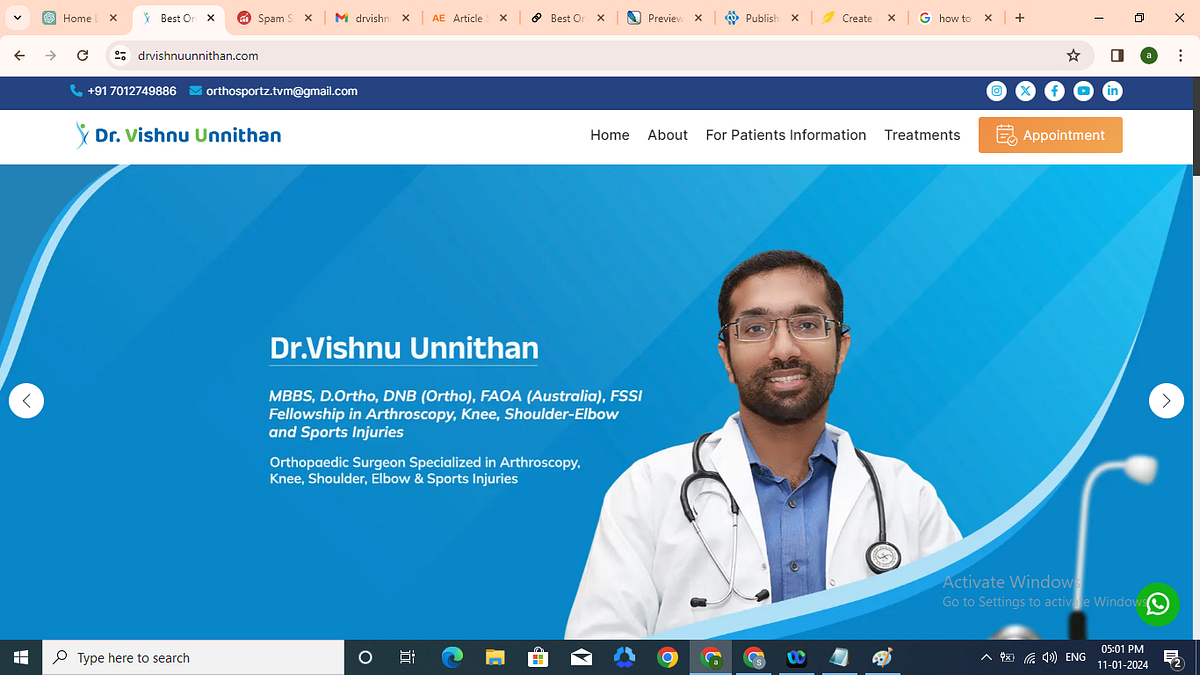This screenshot has height=675, width=1200.
Task: Open the Instagram social icon
Action: tap(997, 91)
